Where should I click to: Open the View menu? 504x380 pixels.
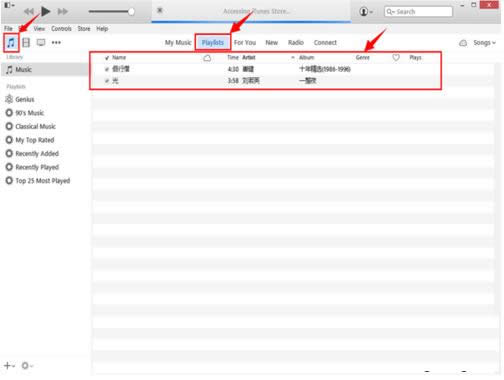[39, 29]
